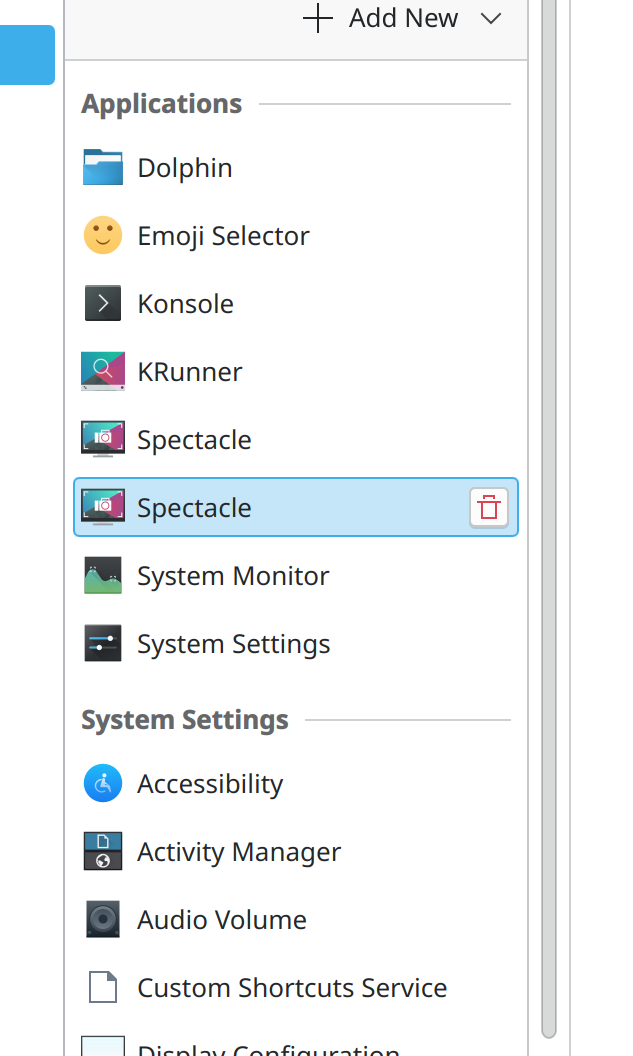Select the KRunner entry text
The width and height of the screenshot is (633, 1056).
tap(190, 372)
